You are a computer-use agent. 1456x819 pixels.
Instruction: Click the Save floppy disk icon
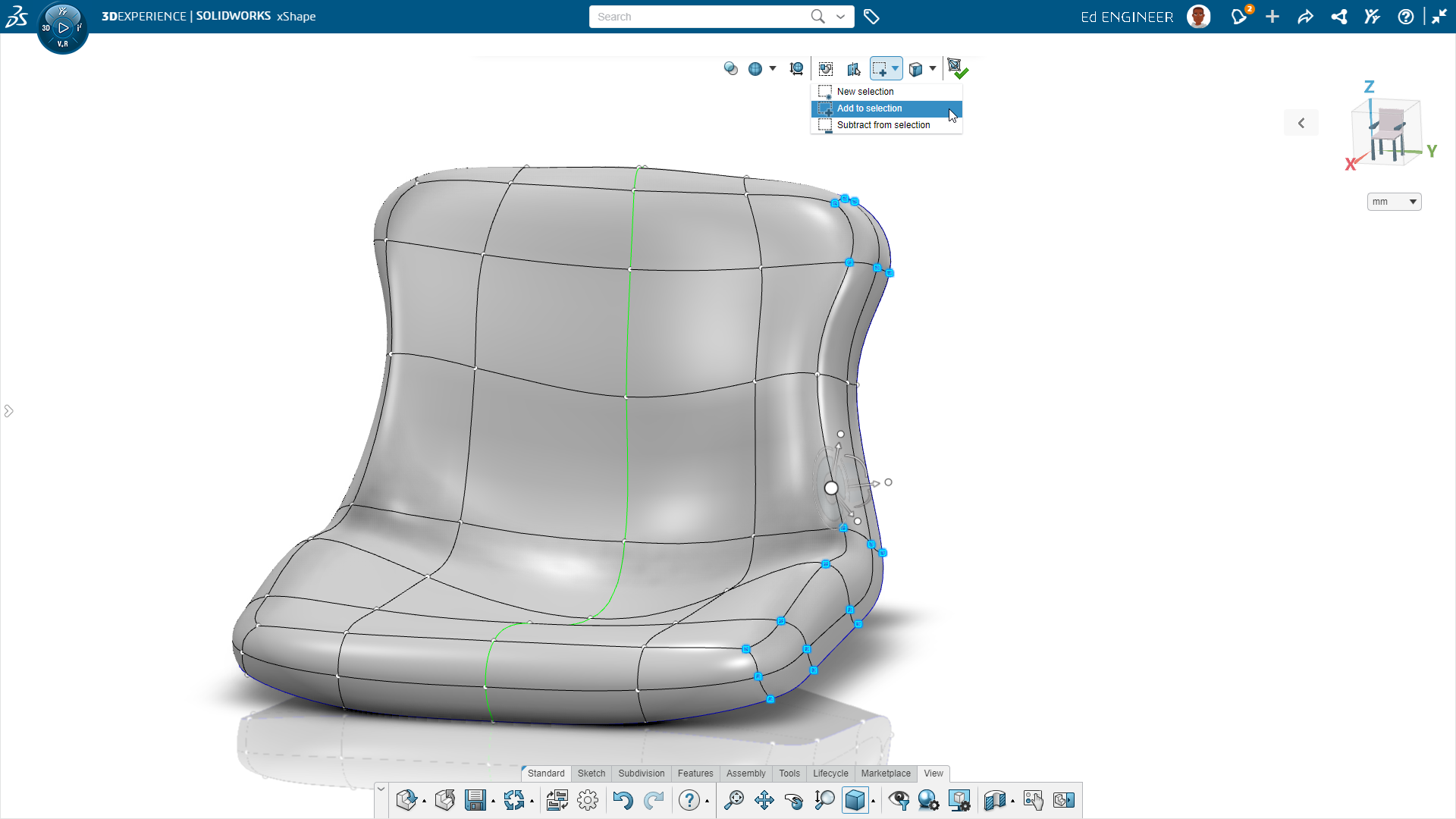[475, 800]
